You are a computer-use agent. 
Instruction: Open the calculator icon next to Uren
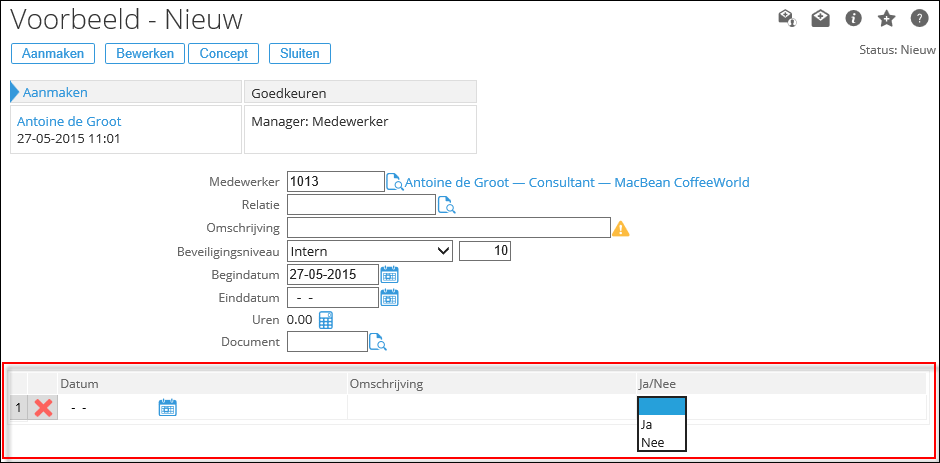326,320
